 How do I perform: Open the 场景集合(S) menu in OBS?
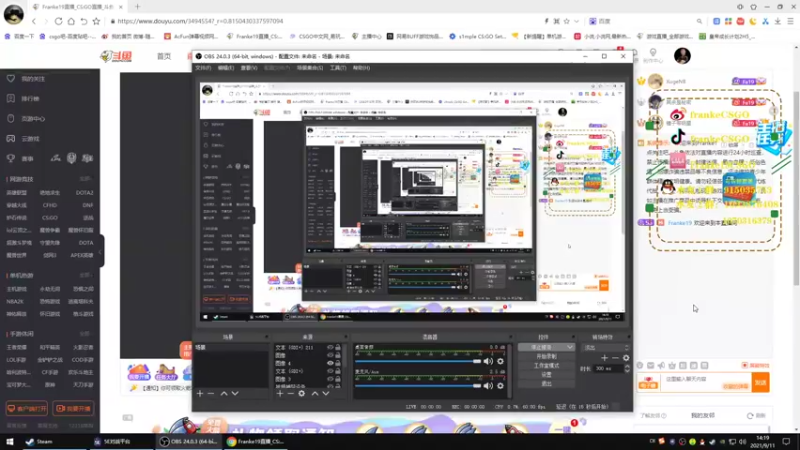310,68
